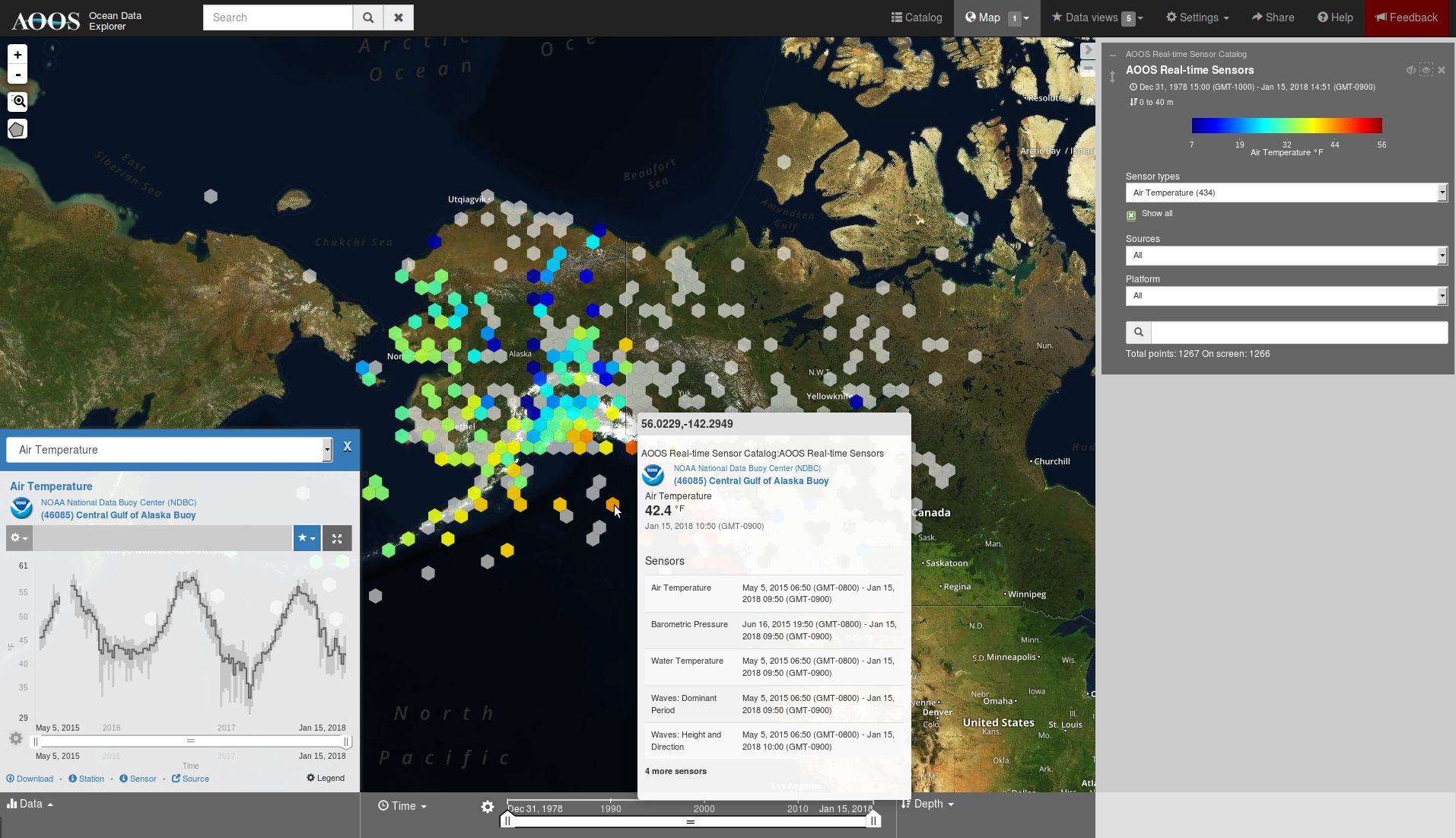Screen dimensions: 1456x838
Task: Click the NOAA logo in chart panel
Action: [21, 508]
